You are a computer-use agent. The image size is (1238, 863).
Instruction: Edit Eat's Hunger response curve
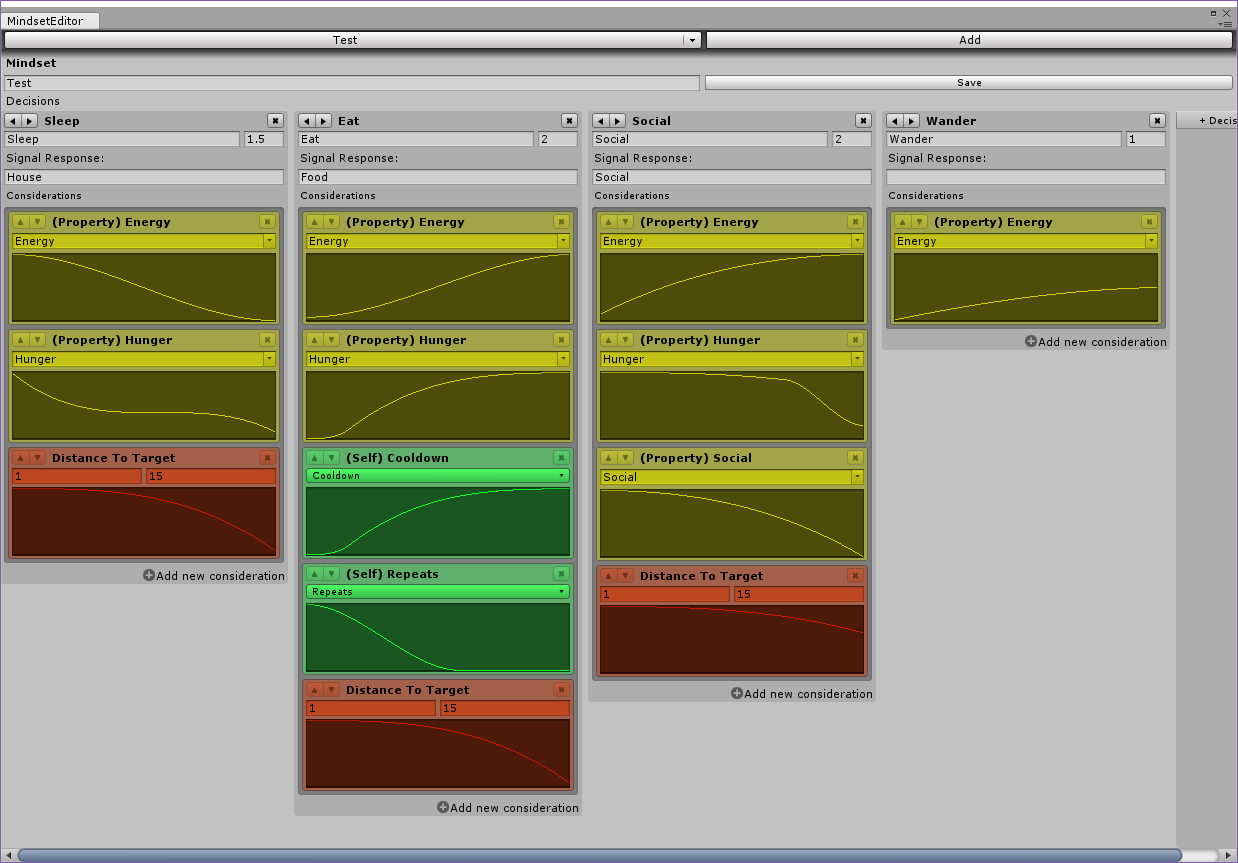(438, 406)
